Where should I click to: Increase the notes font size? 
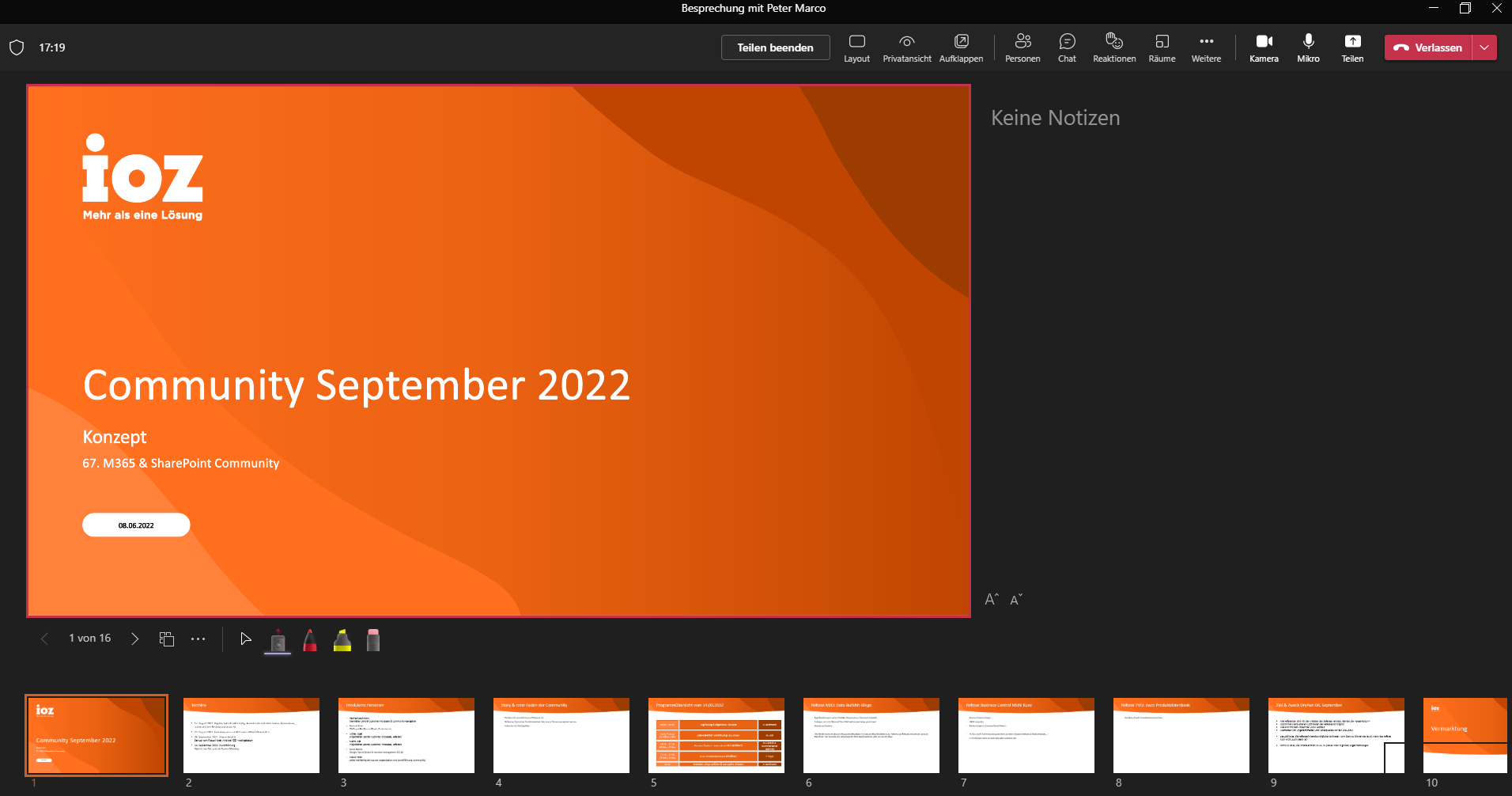click(x=992, y=600)
